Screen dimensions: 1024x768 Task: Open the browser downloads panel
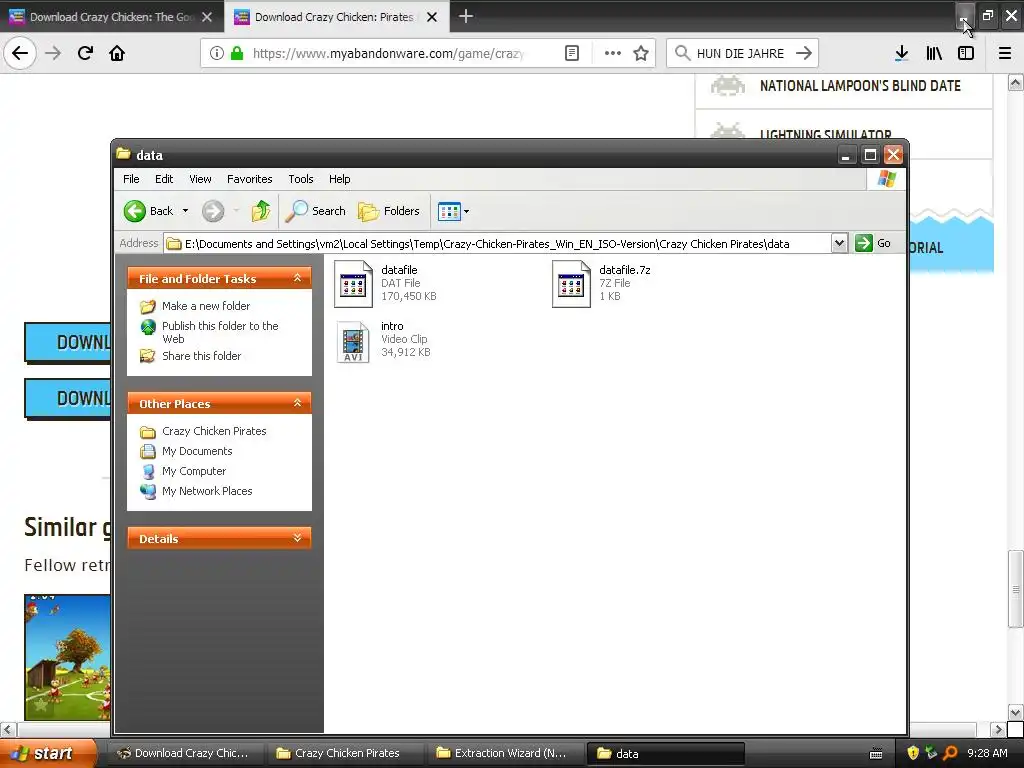tap(901, 53)
